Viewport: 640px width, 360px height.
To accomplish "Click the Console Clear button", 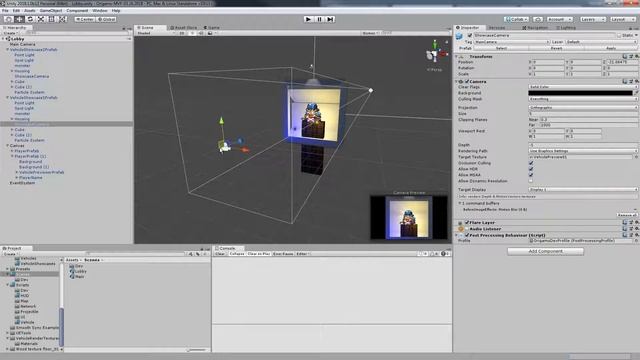I will [220, 254].
